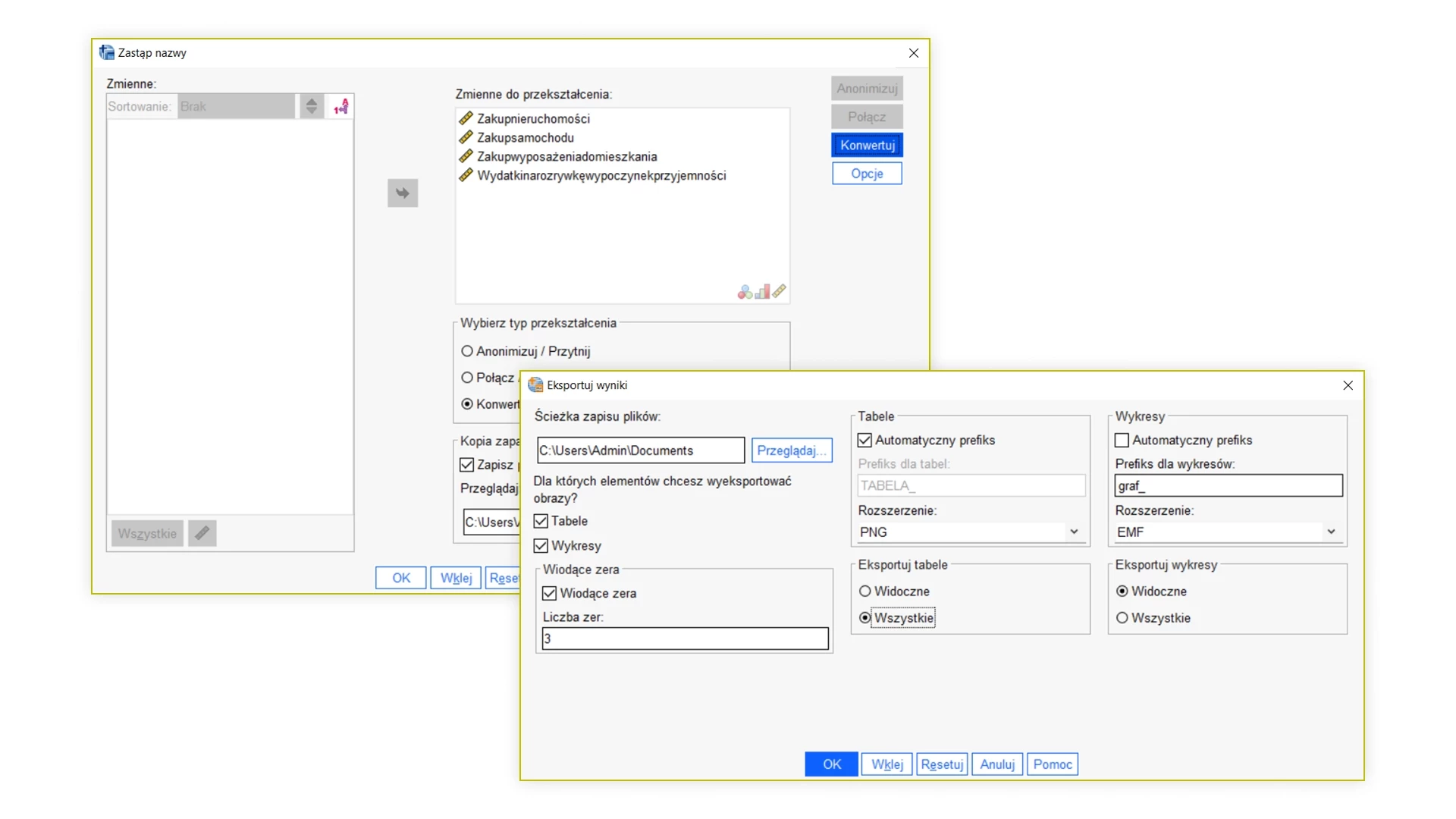Click the ordinal bar-chart measure icon
1456x819 pixels.
coord(762,292)
